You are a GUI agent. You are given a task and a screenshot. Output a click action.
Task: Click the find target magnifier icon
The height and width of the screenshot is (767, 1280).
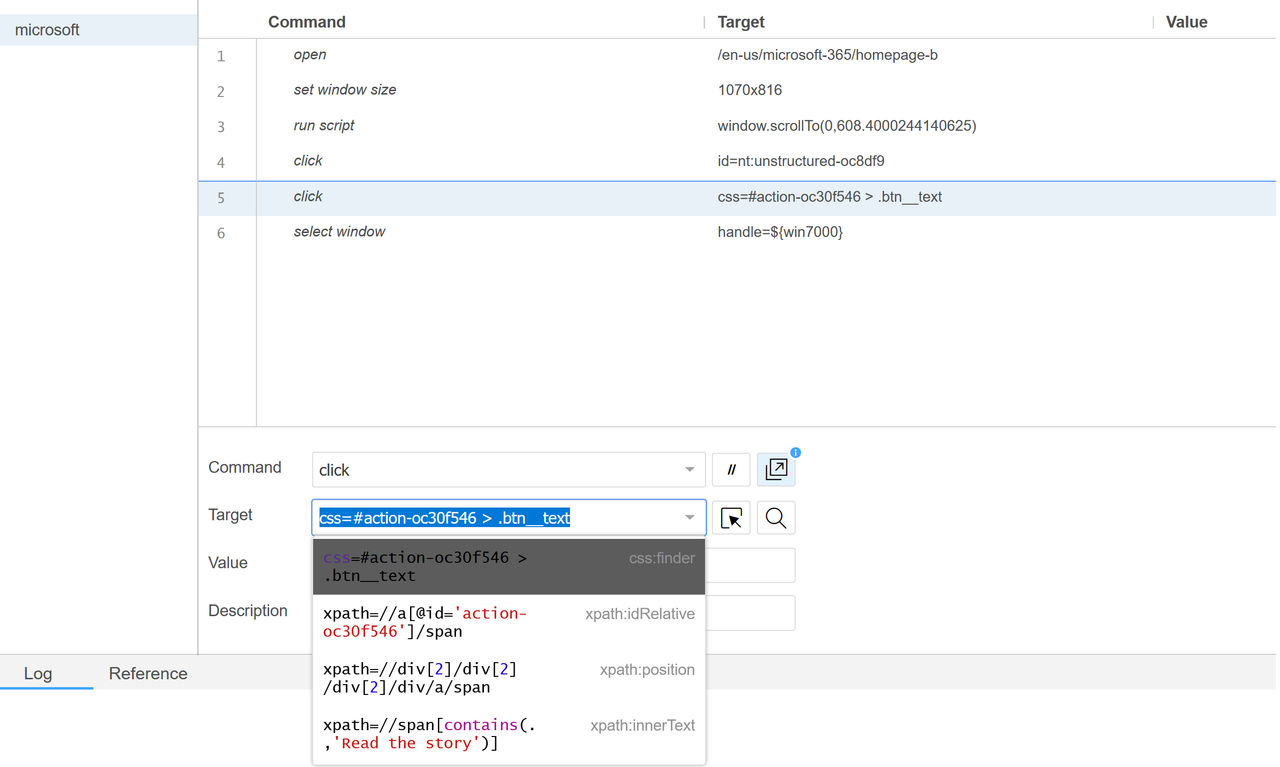click(776, 518)
